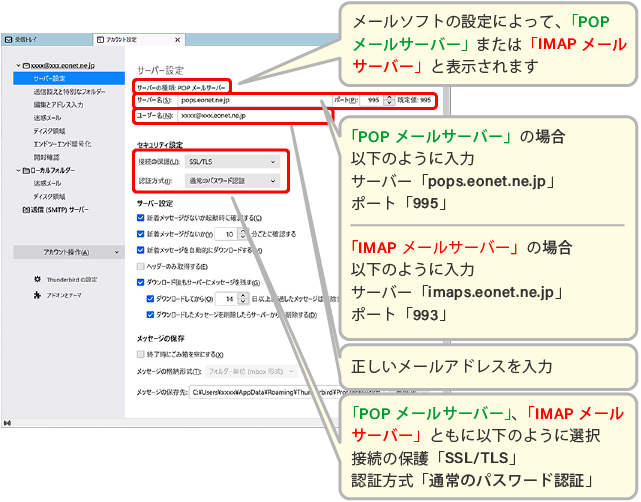Click the mail account icon beside xxxx@xxx.eonet.ne.jp

[x=26, y=65]
